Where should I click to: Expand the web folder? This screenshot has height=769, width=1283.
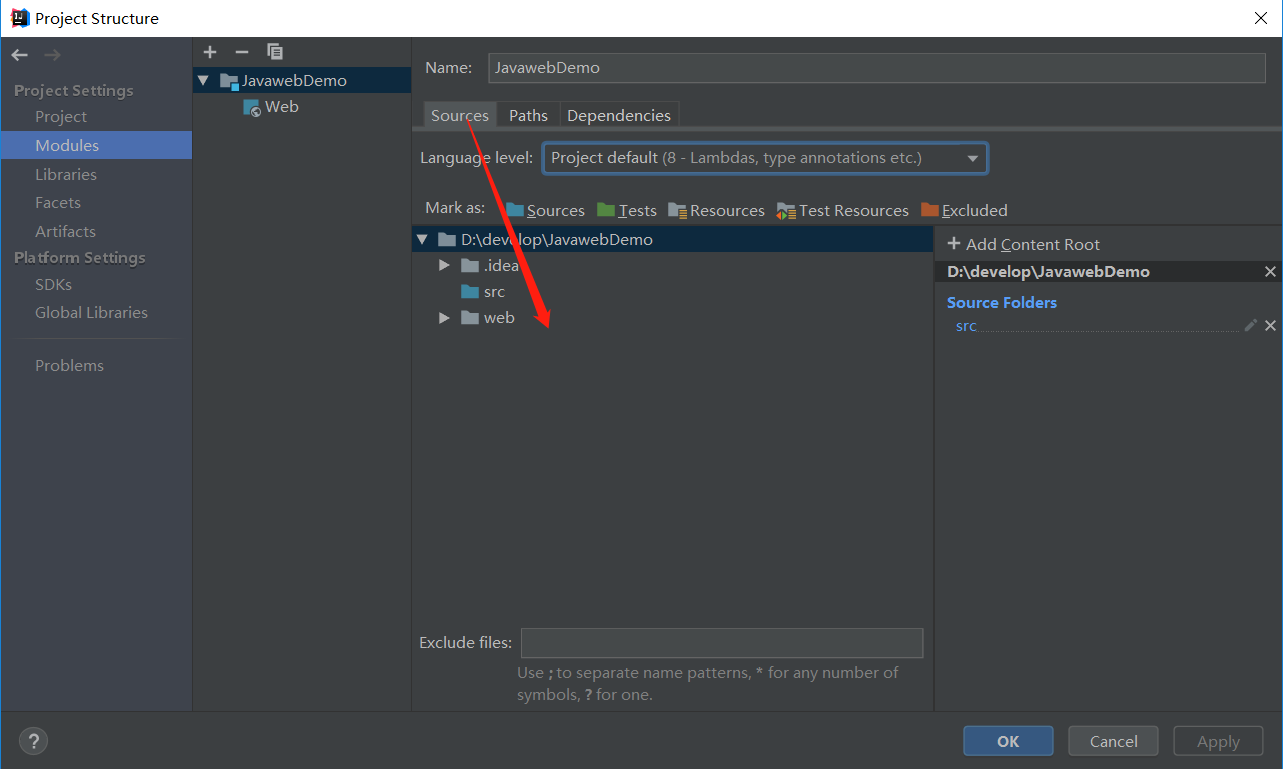click(x=444, y=318)
